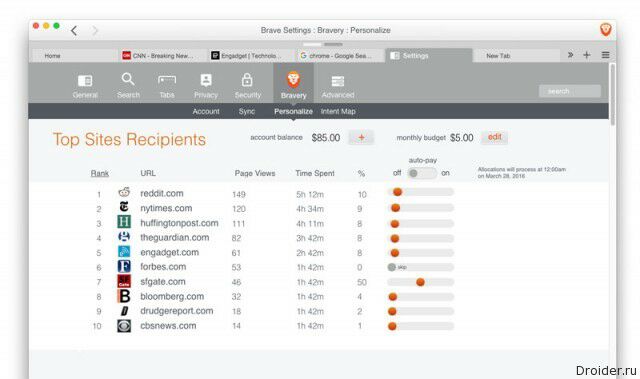Toggle the auto-pay switch
The height and width of the screenshot is (379, 640).
point(422,173)
